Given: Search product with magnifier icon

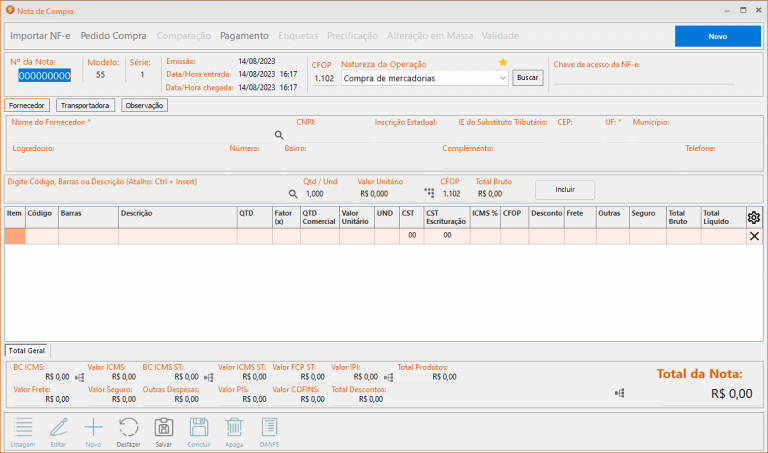Looking at the screenshot, I should [x=293, y=194].
